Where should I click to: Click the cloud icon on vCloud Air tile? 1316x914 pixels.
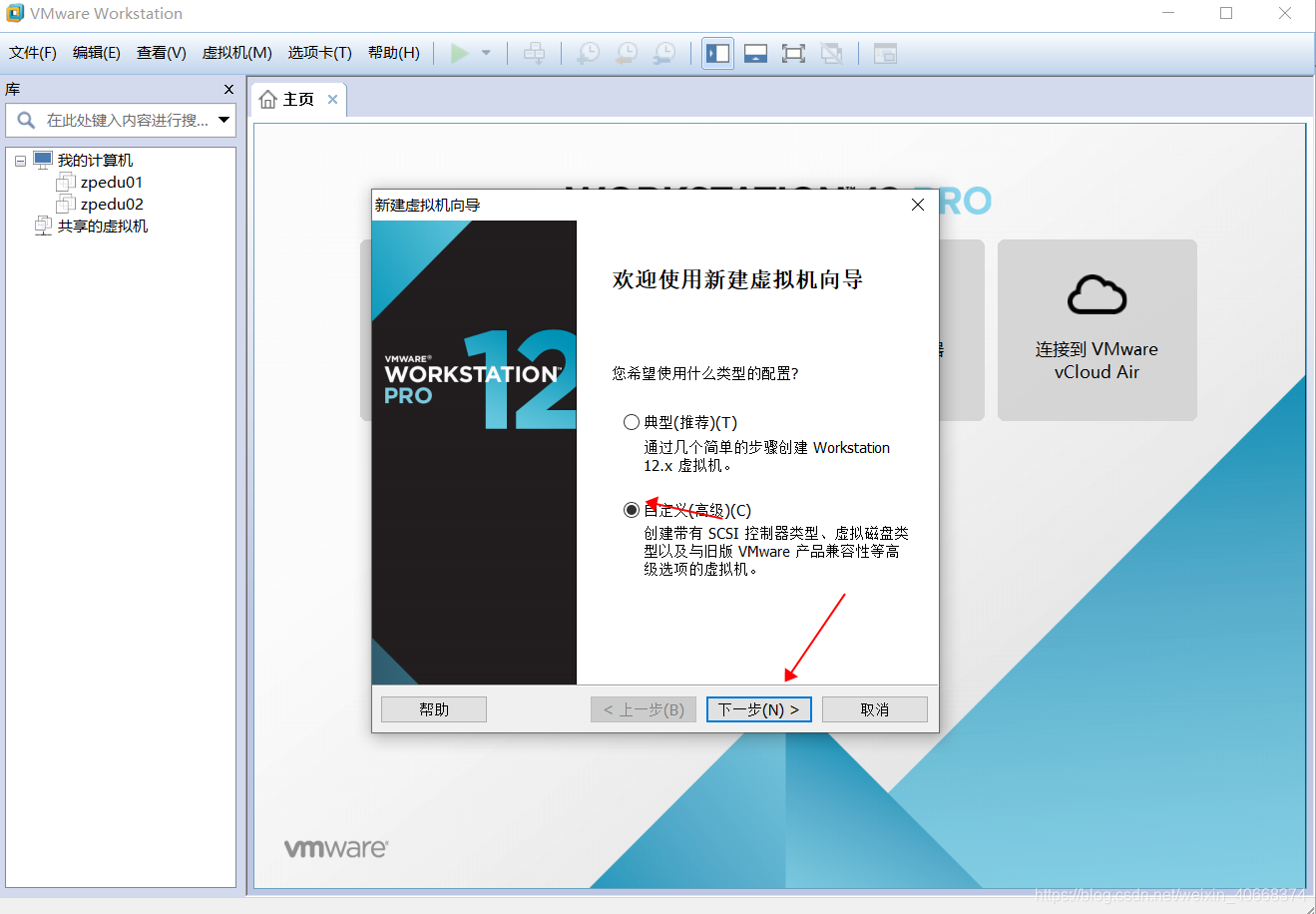(x=1097, y=294)
